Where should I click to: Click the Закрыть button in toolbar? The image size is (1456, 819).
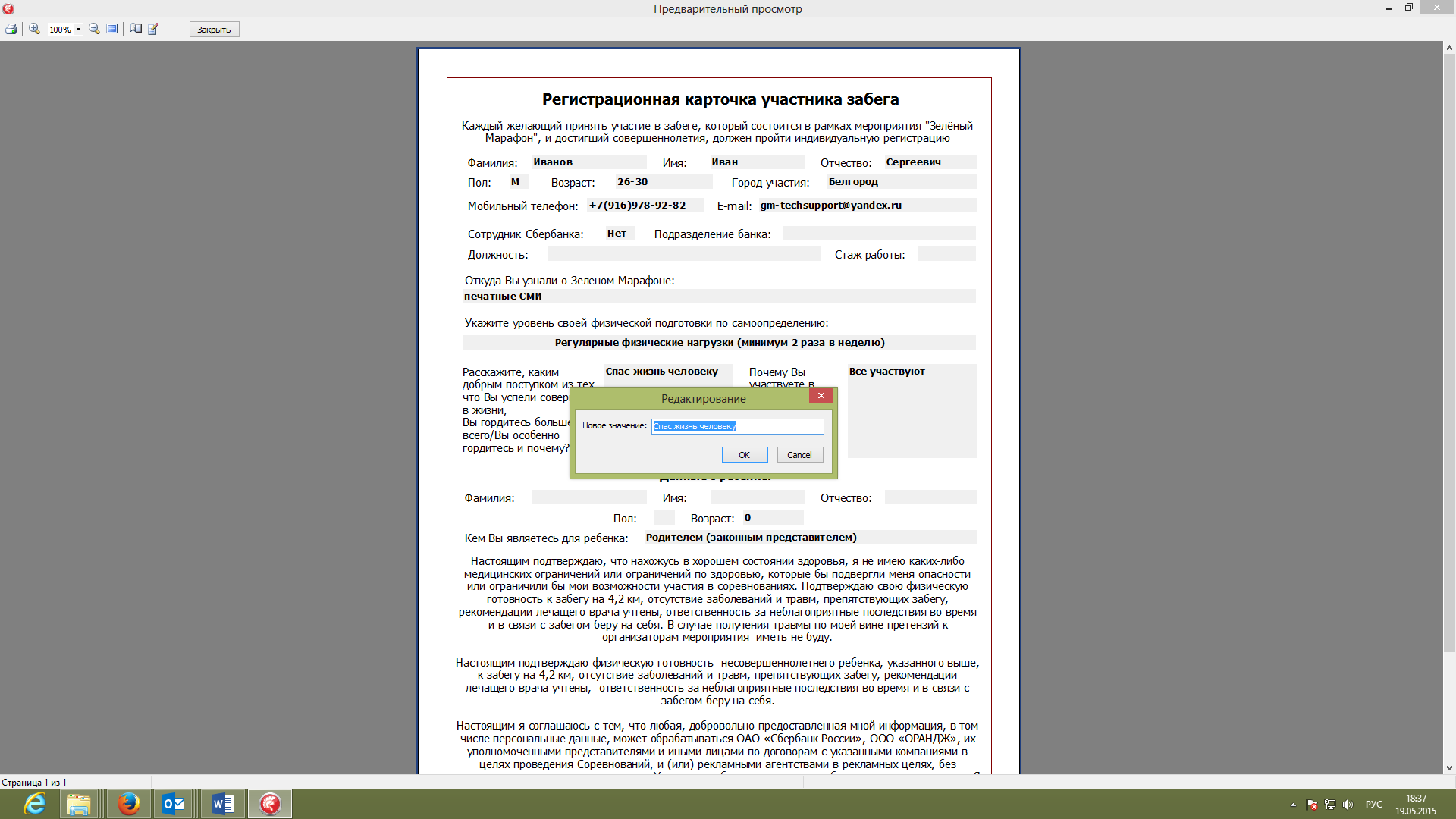point(214,30)
